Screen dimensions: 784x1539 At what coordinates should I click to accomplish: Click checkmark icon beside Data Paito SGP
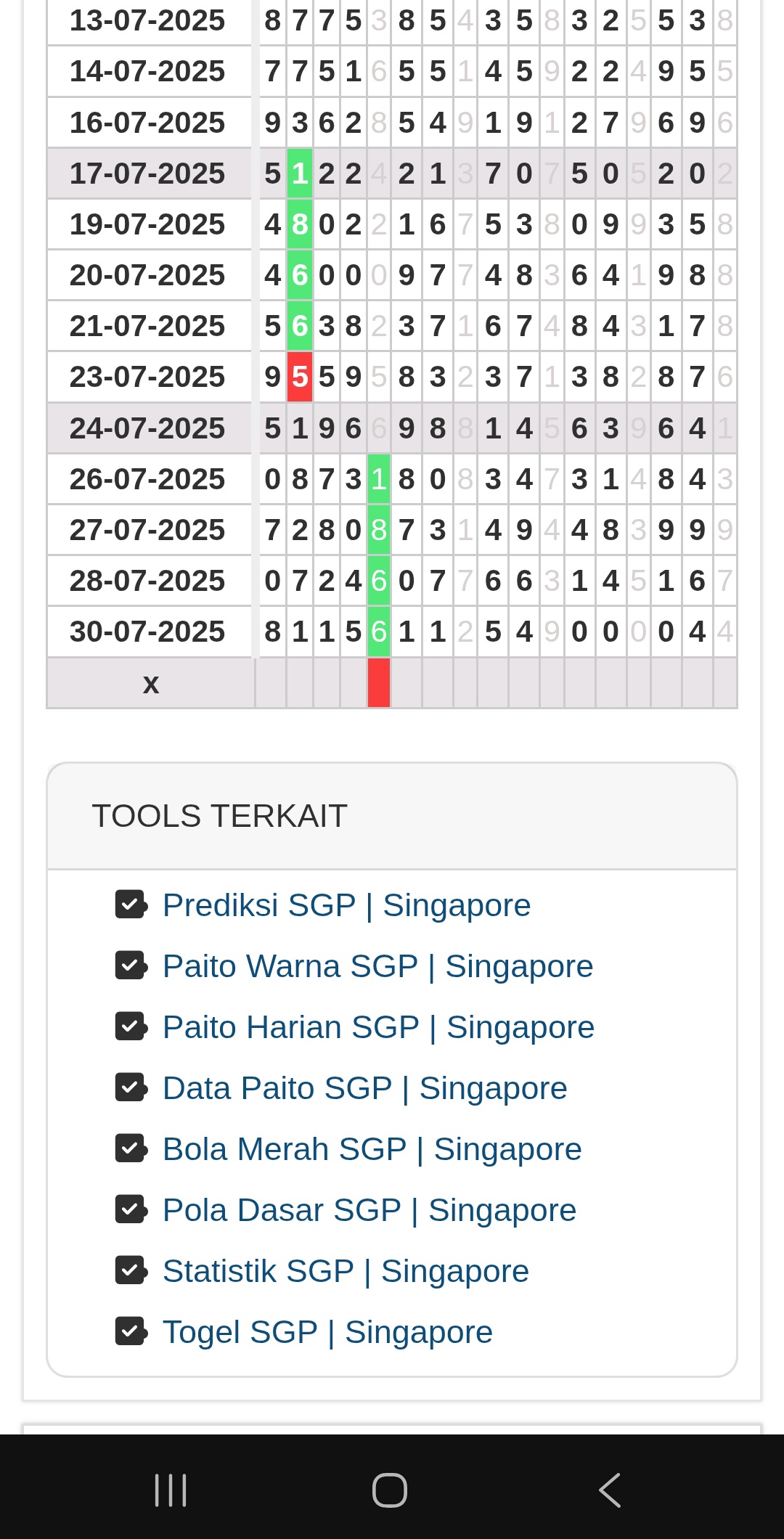(131, 1087)
